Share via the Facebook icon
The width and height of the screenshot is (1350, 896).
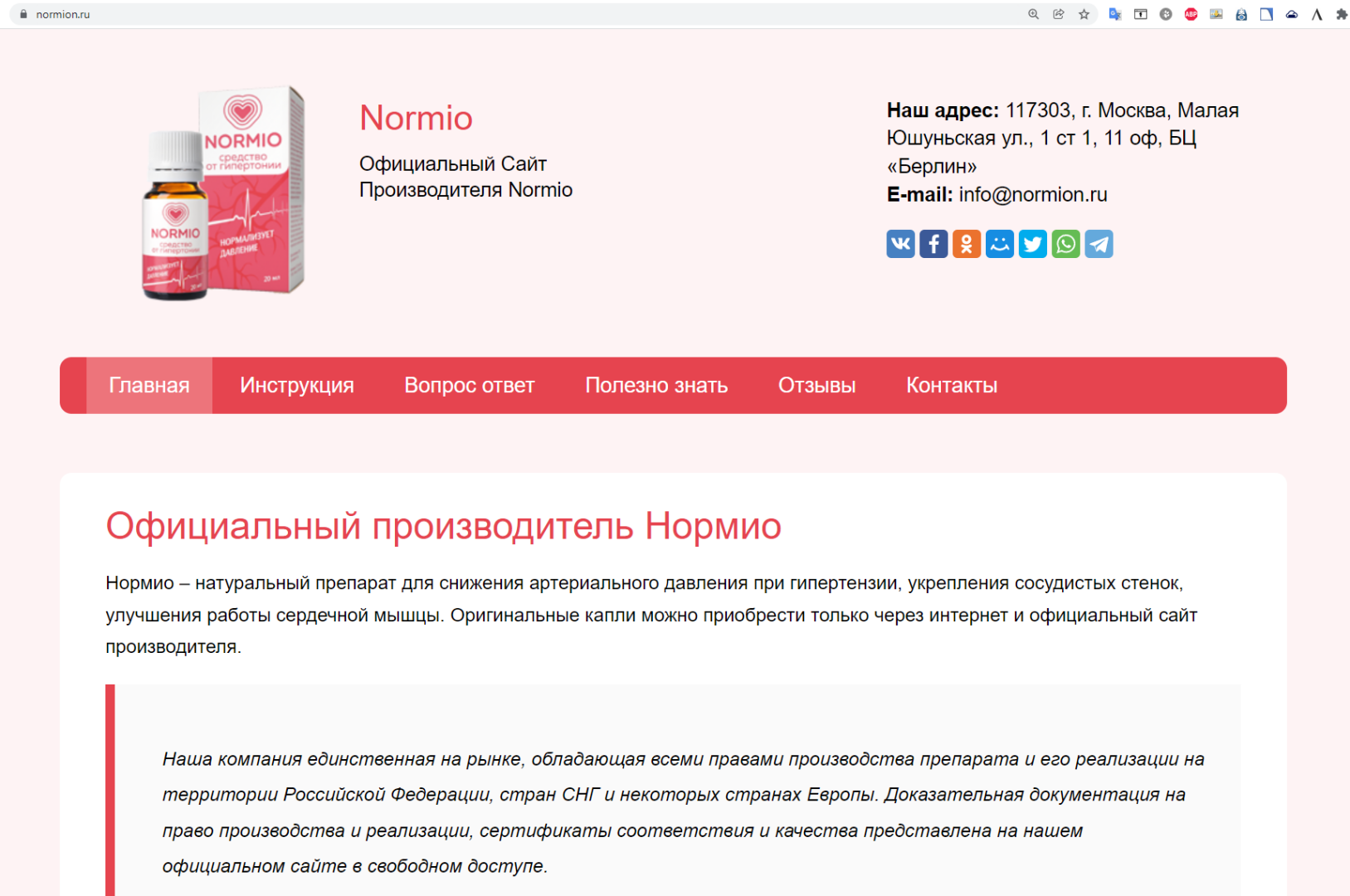tap(933, 244)
